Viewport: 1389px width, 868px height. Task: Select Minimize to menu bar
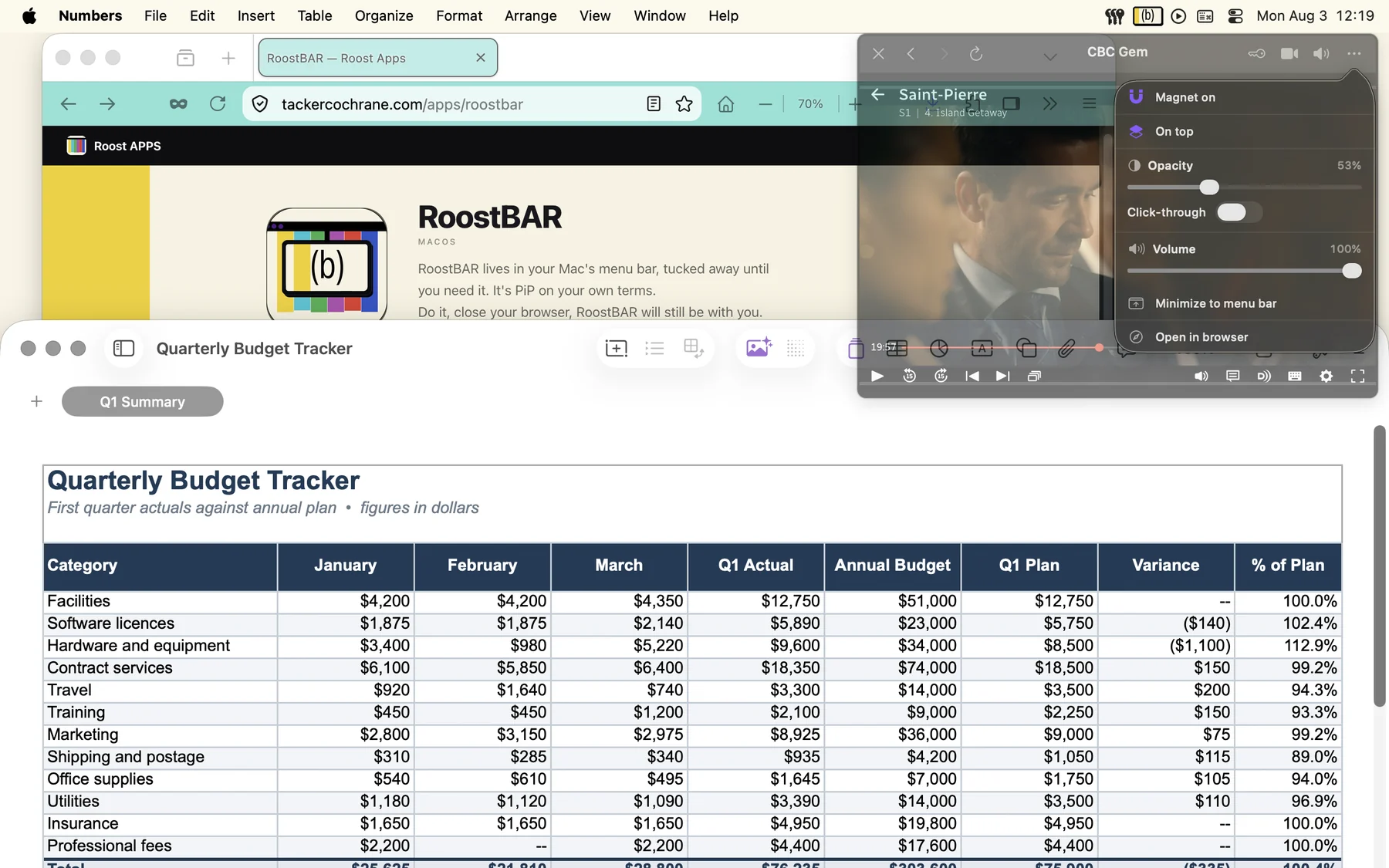(1244, 303)
